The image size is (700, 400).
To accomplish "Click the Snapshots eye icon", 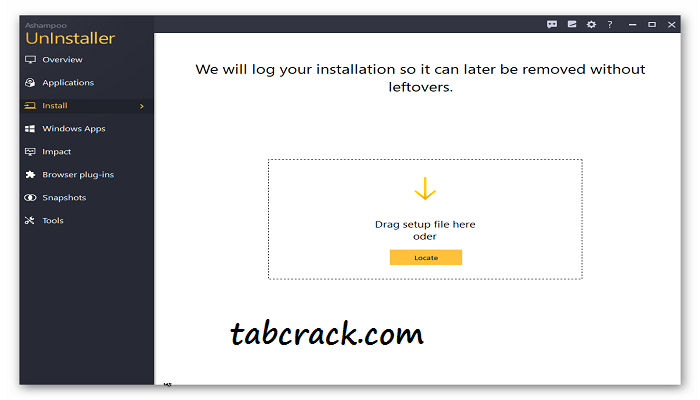I will point(30,197).
